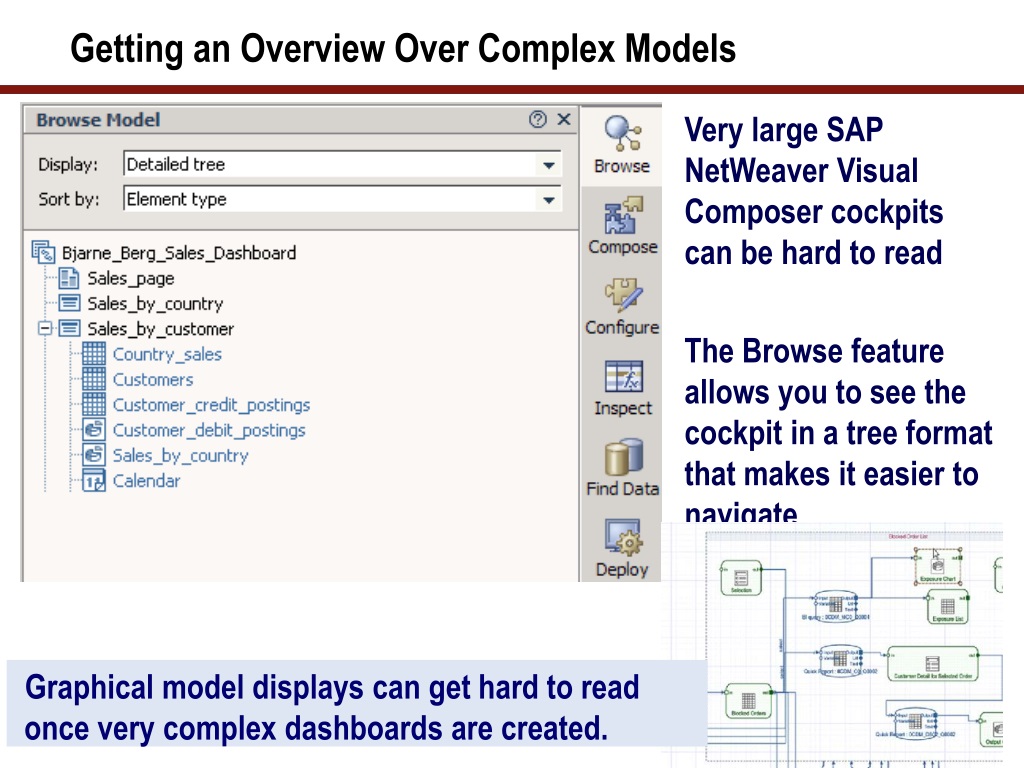Click the table icon beside Customer_credit_postings

pos(94,405)
